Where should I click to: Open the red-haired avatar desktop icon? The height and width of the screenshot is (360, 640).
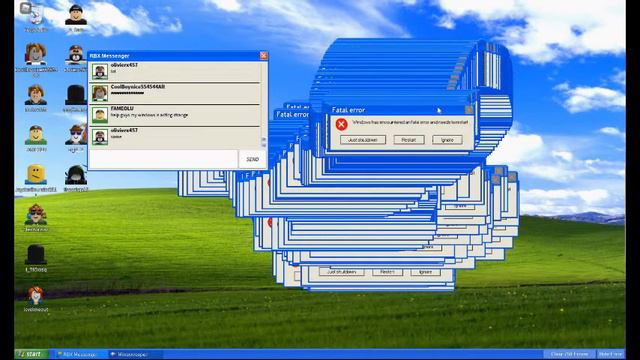36,297
